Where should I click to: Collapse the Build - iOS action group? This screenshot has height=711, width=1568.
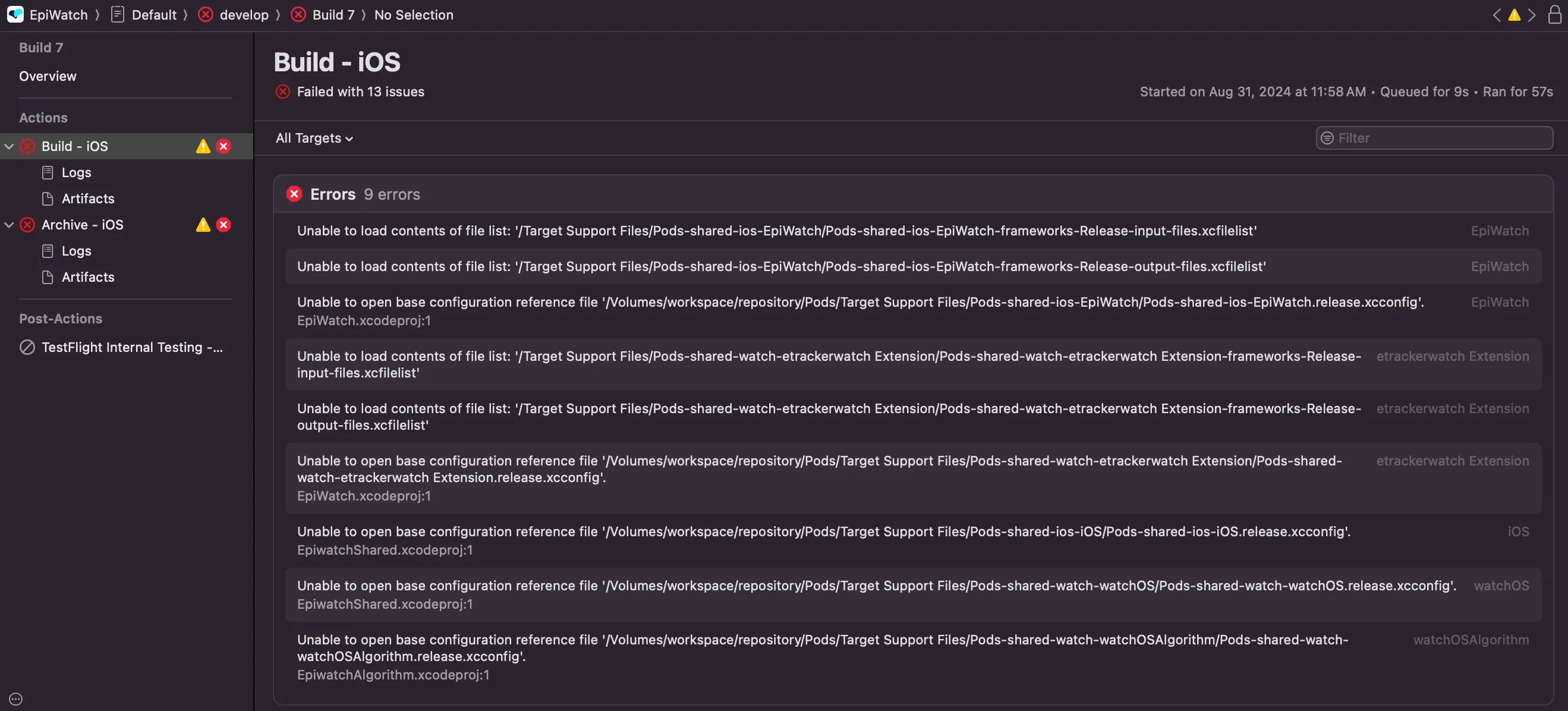[x=8, y=146]
